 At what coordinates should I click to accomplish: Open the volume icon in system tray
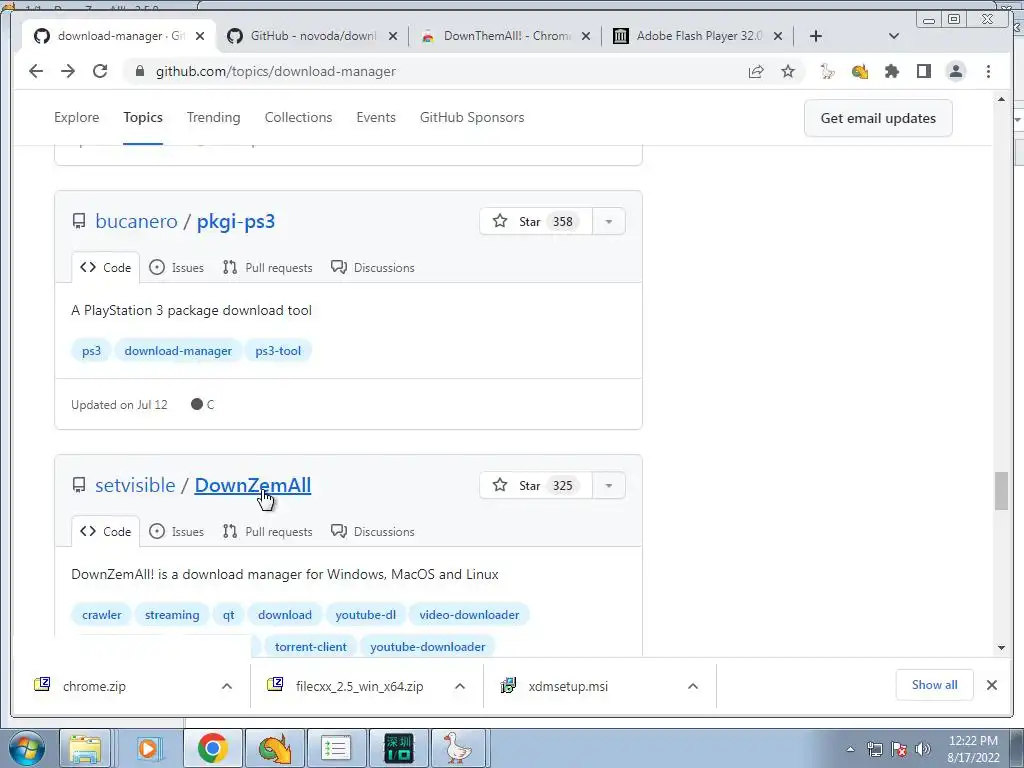[x=923, y=749]
